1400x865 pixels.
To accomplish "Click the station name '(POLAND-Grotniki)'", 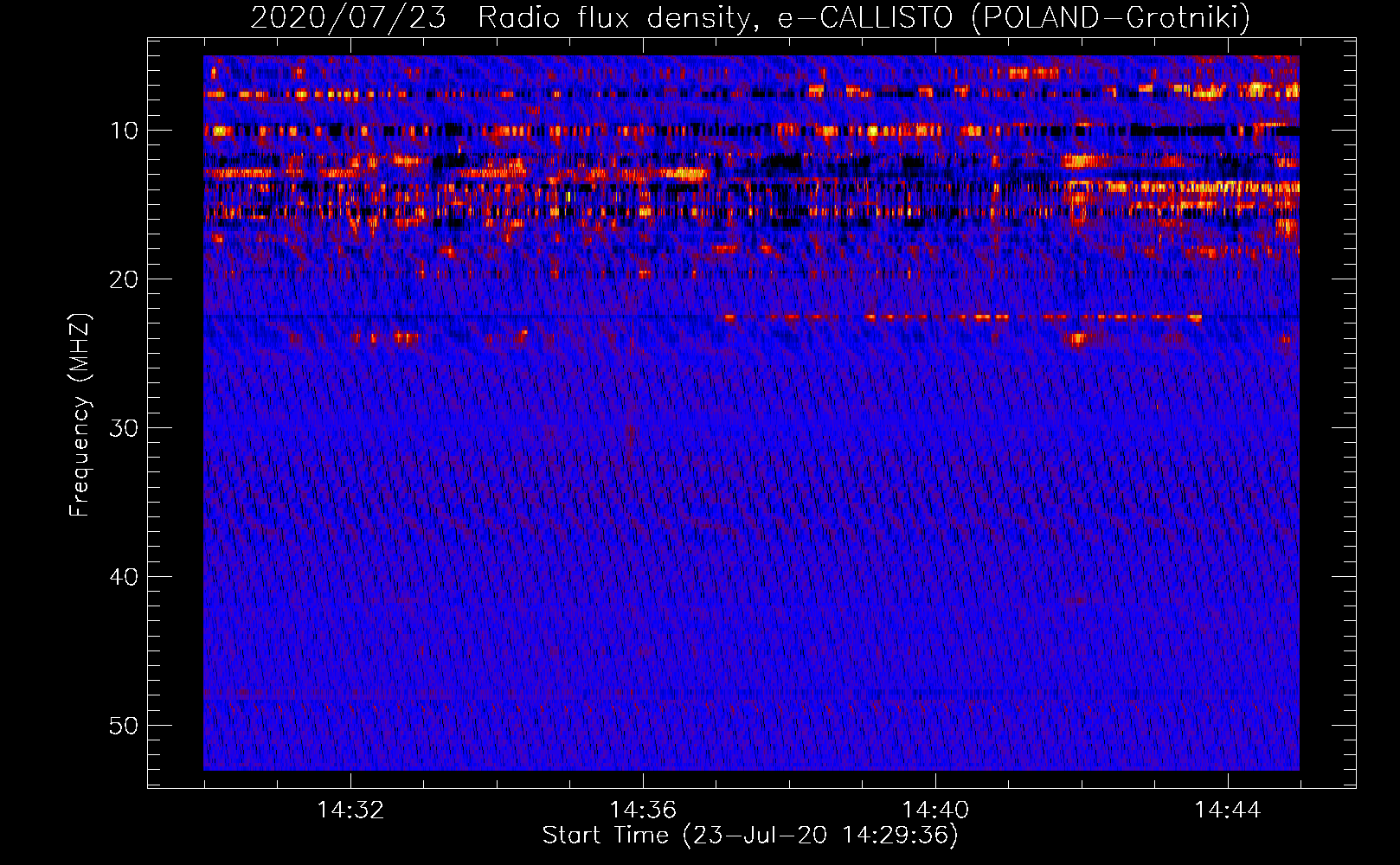I will tap(1111, 18).
